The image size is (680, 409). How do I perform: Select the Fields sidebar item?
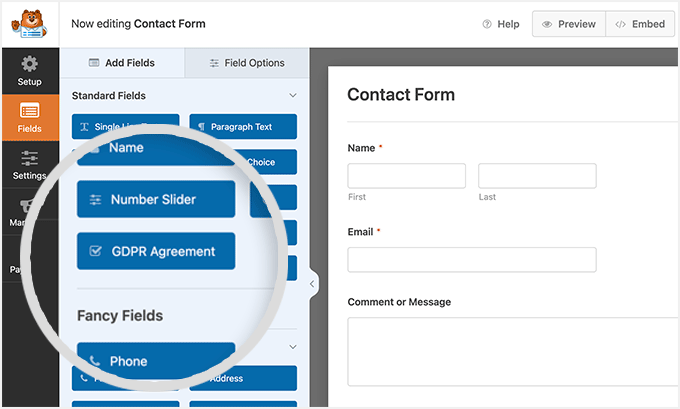[30, 118]
